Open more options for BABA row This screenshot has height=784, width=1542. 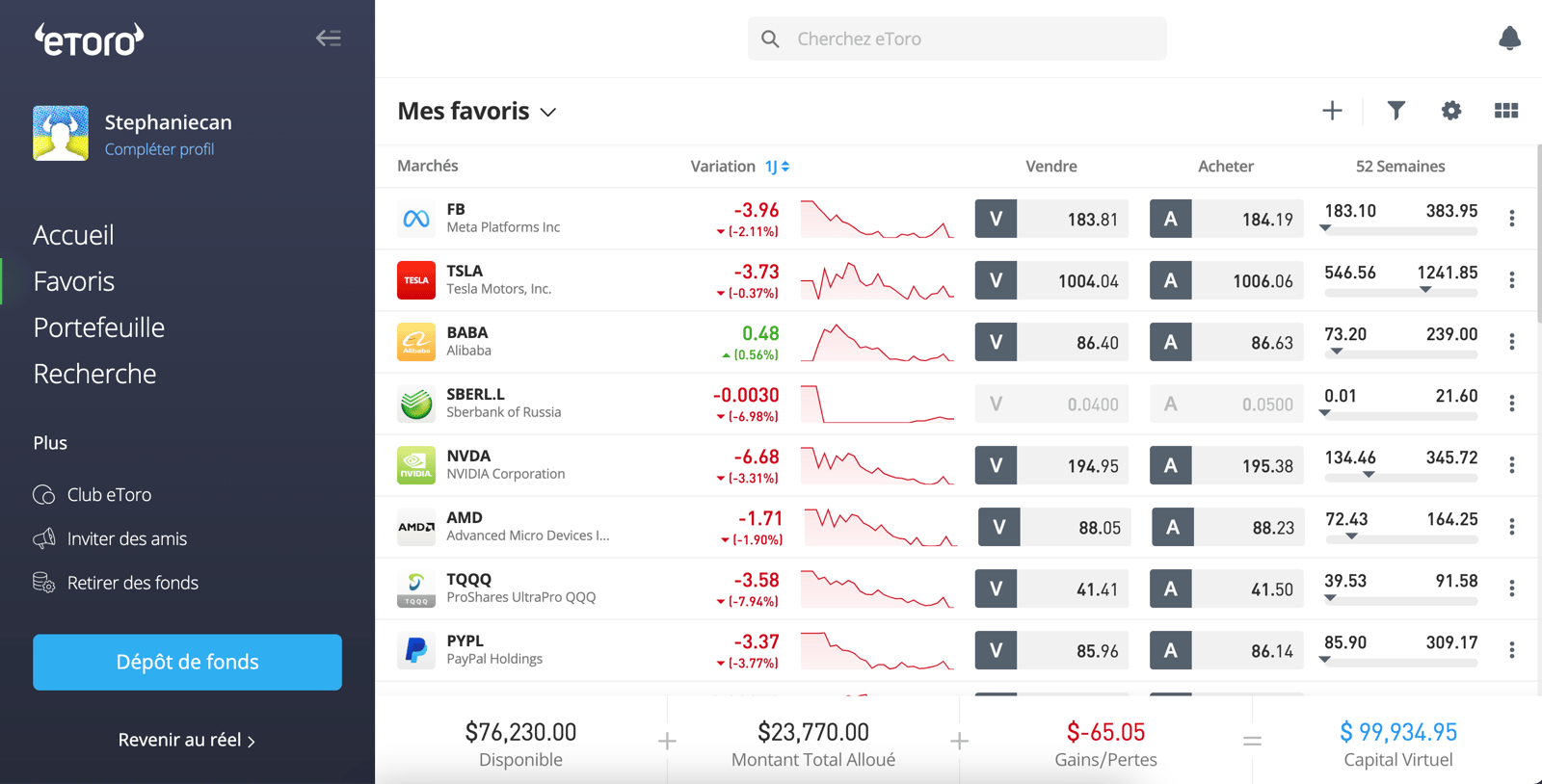1512,342
